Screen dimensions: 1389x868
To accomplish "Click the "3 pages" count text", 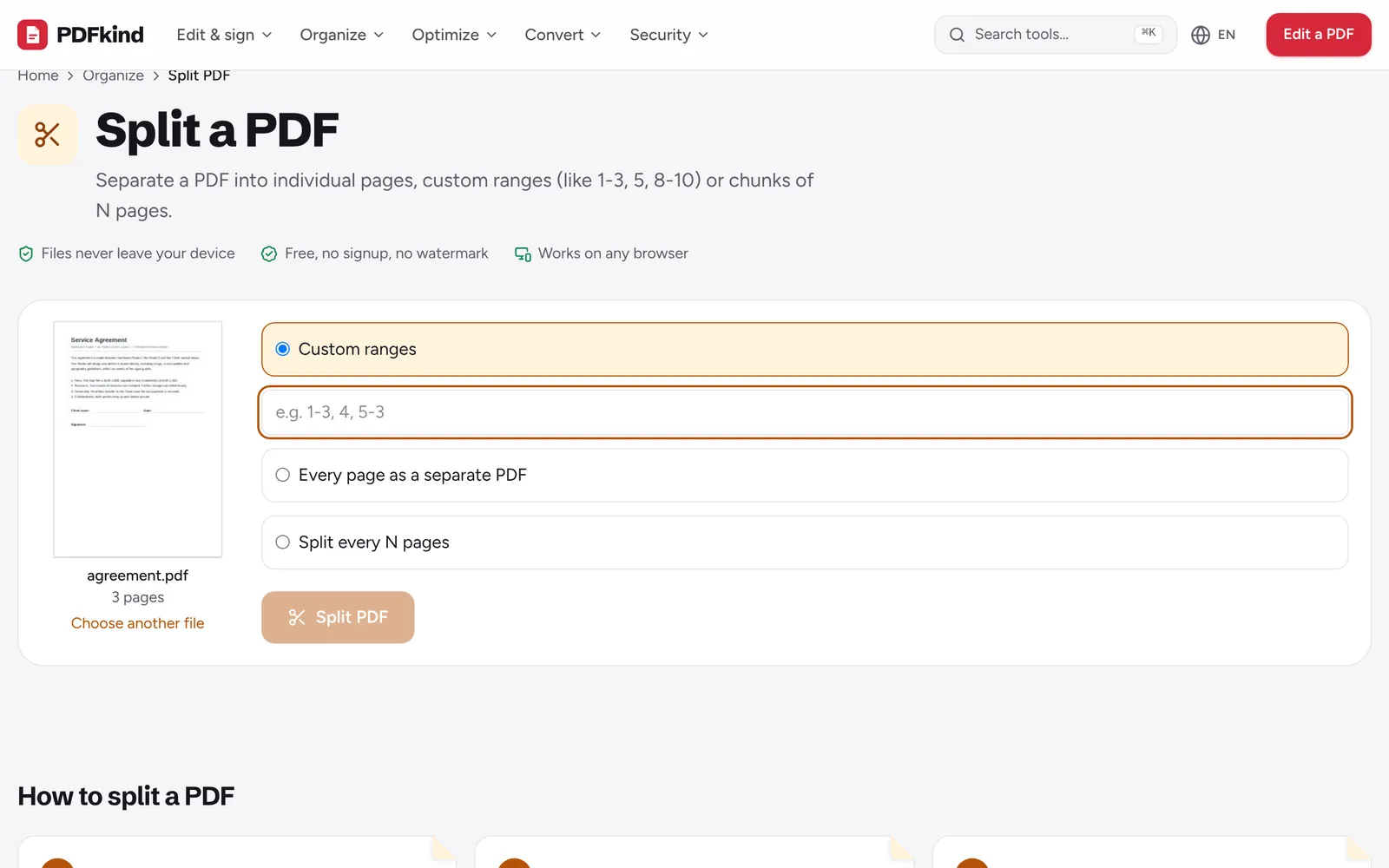I will click(138, 597).
